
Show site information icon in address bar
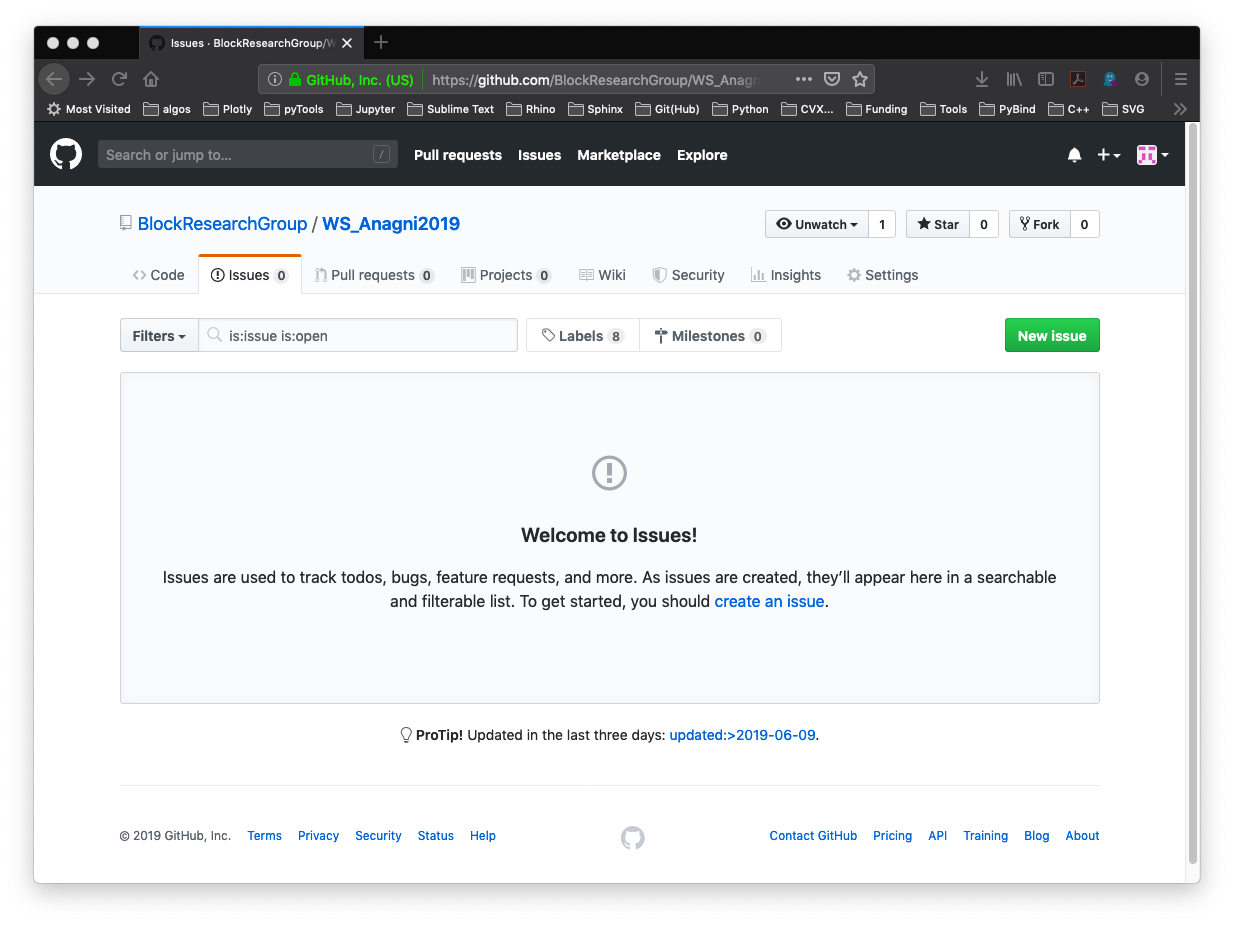tap(275, 79)
